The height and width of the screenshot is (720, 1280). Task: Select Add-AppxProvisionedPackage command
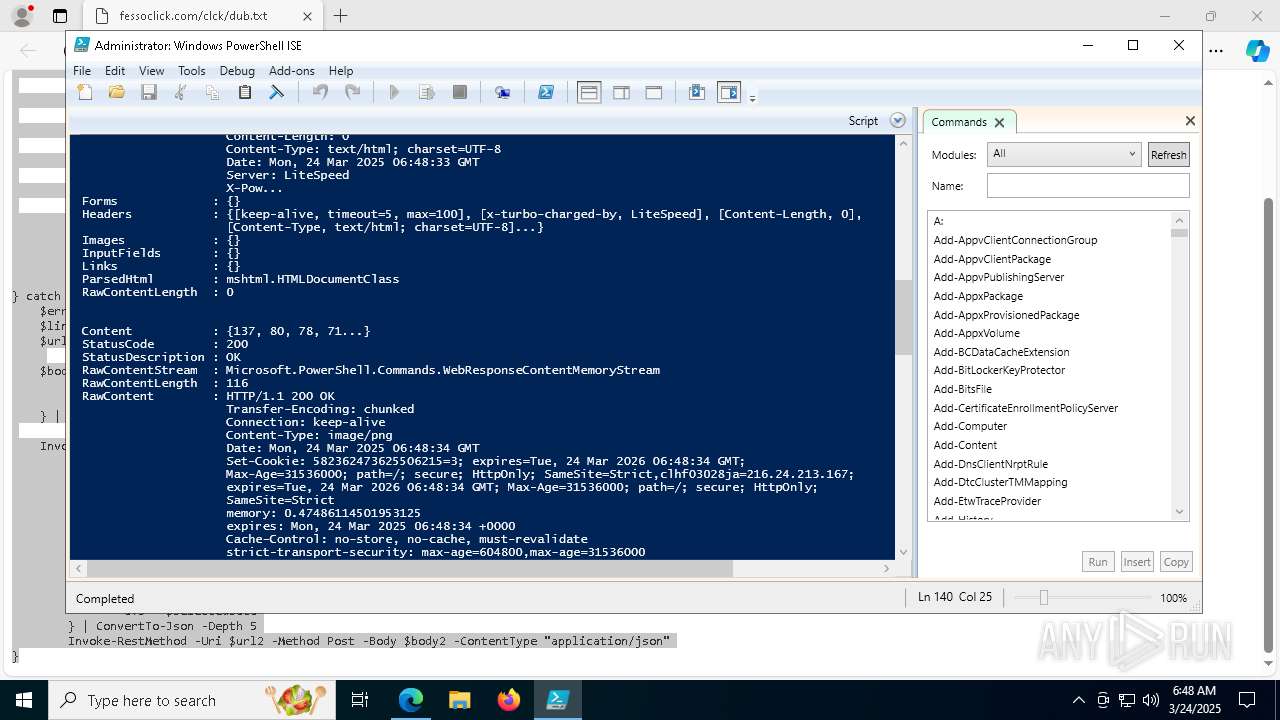pyautogui.click(x=1006, y=315)
